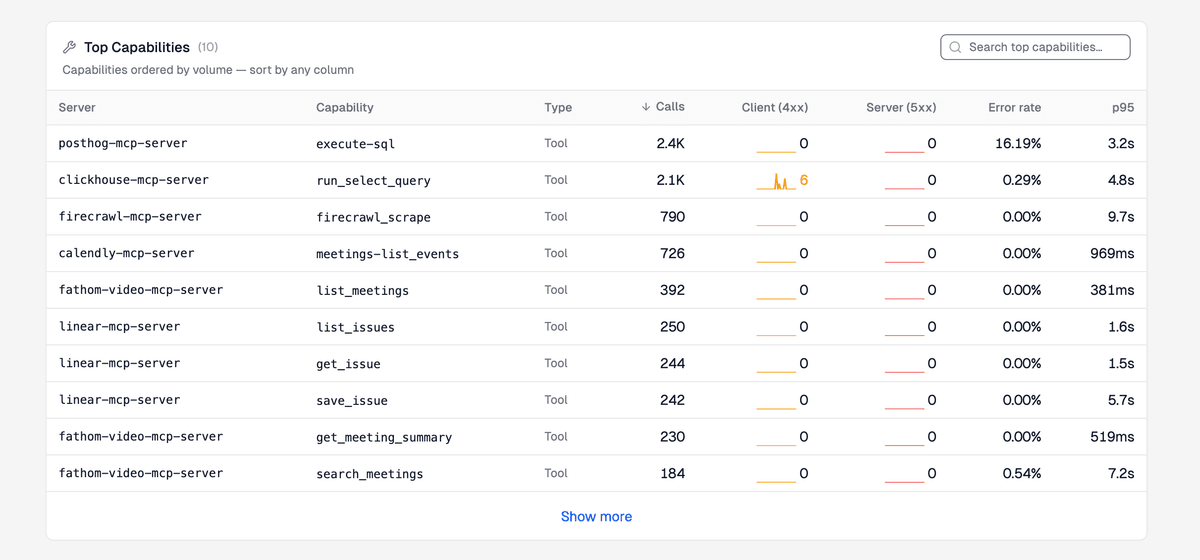1200x560 pixels.
Task: Click the magnifier icon in search box
Action: click(x=956, y=47)
